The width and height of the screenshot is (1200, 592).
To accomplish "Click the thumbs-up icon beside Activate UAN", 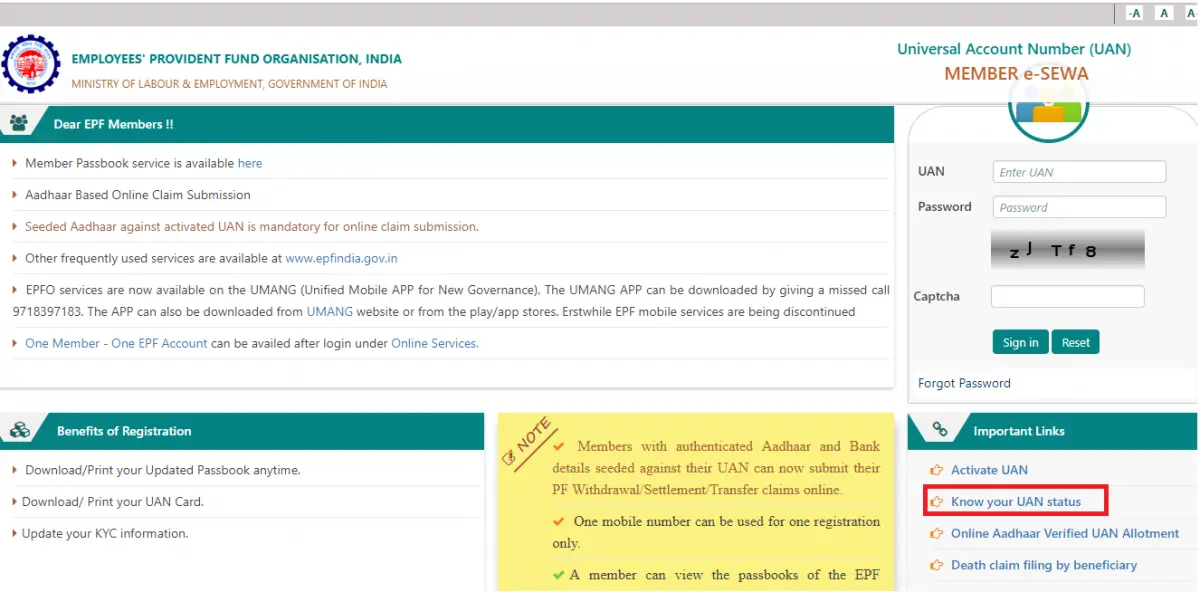I will pos(936,469).
